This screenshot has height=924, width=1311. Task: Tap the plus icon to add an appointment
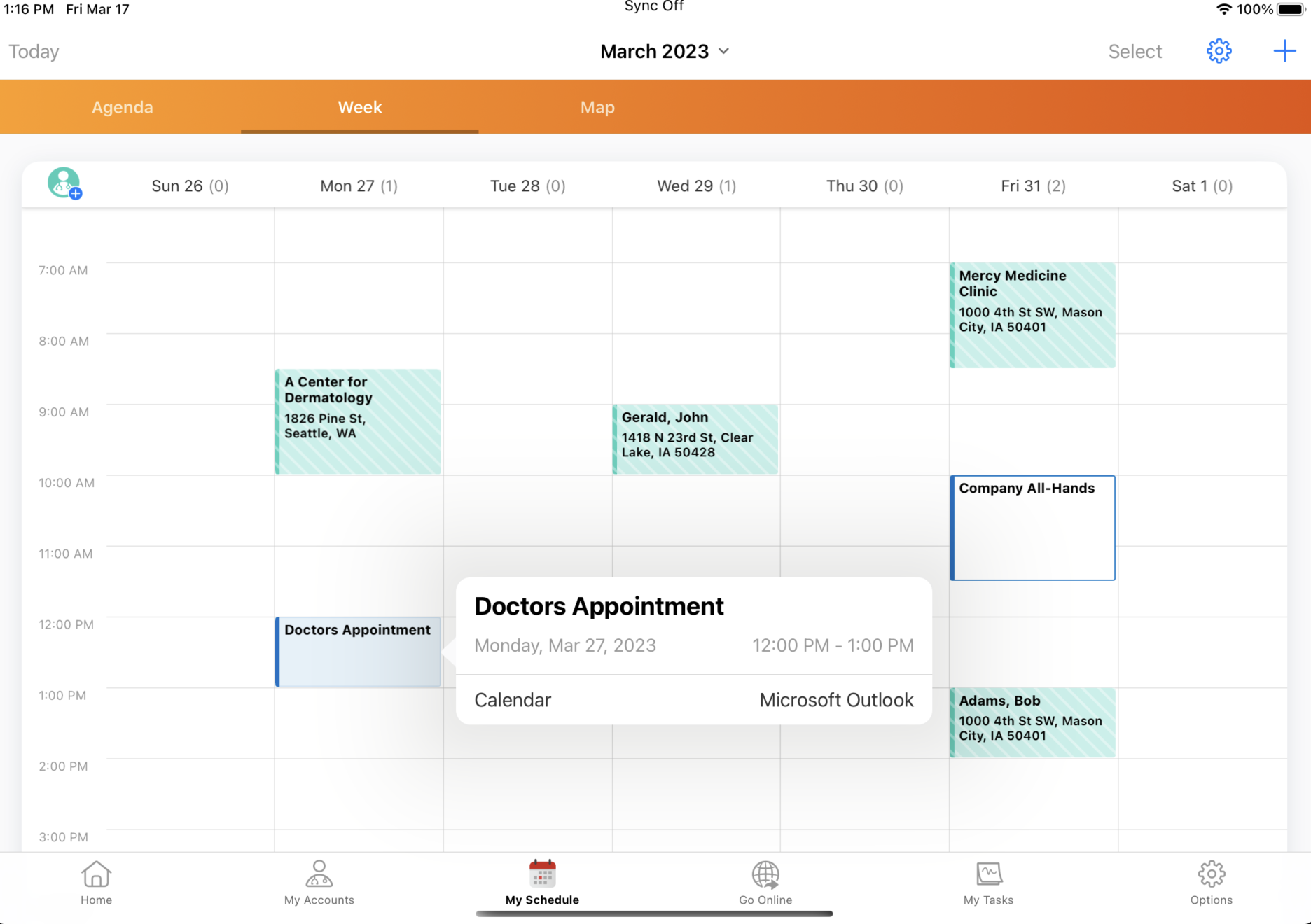click(1286, 50)
